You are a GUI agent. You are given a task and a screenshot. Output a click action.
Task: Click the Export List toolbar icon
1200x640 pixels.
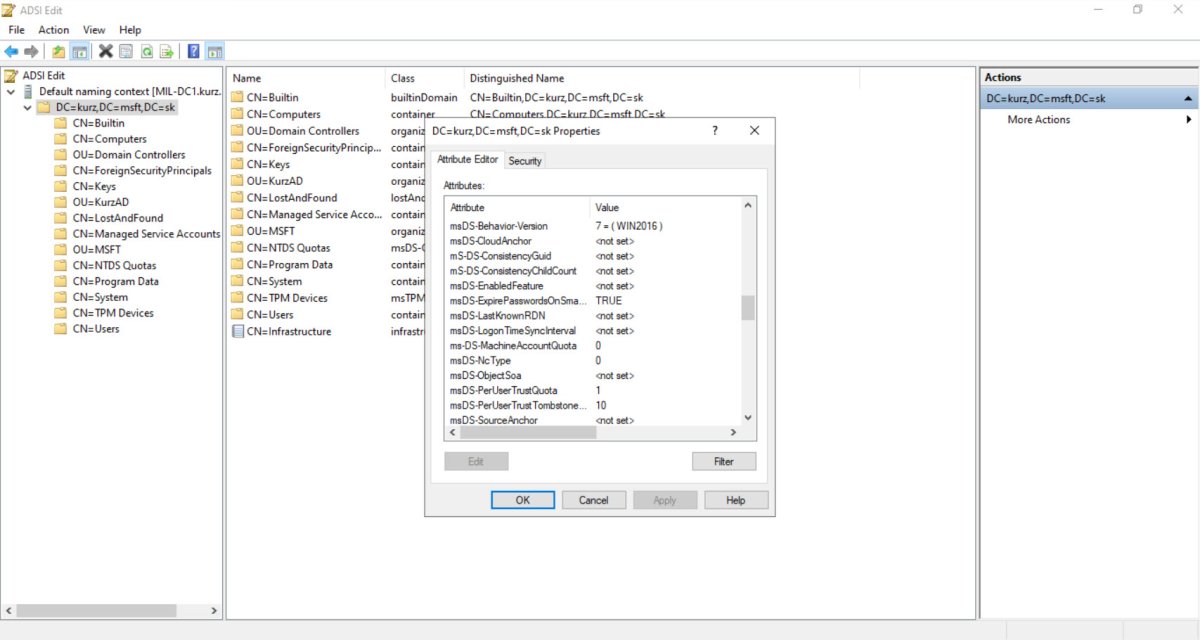(x=166, y=51)
